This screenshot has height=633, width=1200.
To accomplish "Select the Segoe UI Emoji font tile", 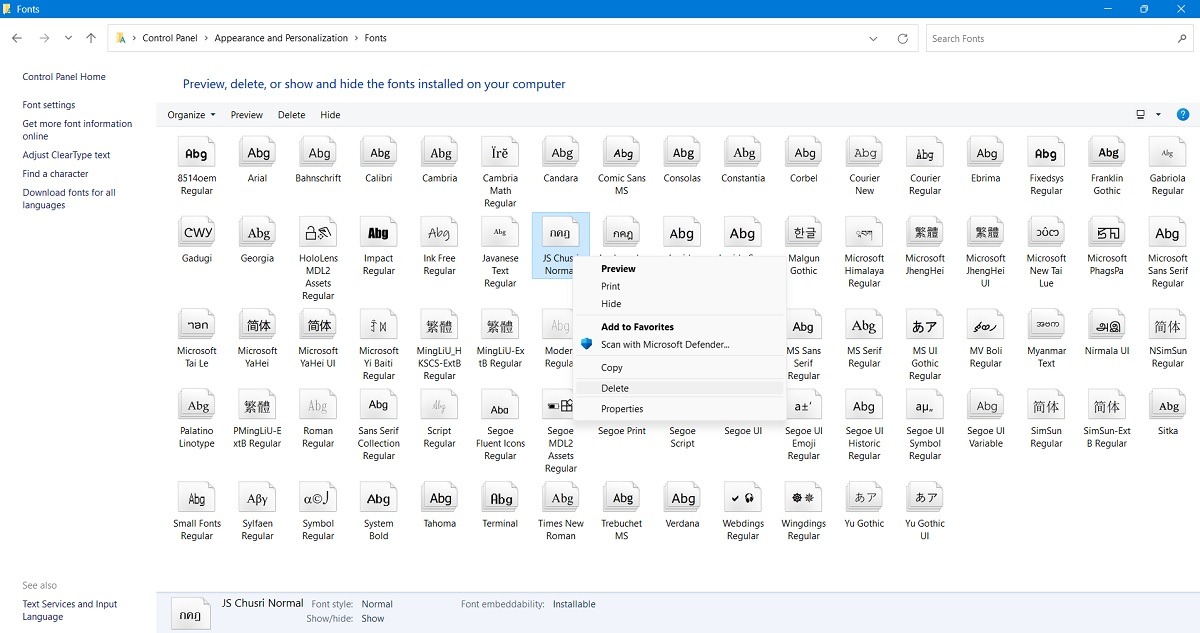I will pyautogui.click(x=803, y=404).
